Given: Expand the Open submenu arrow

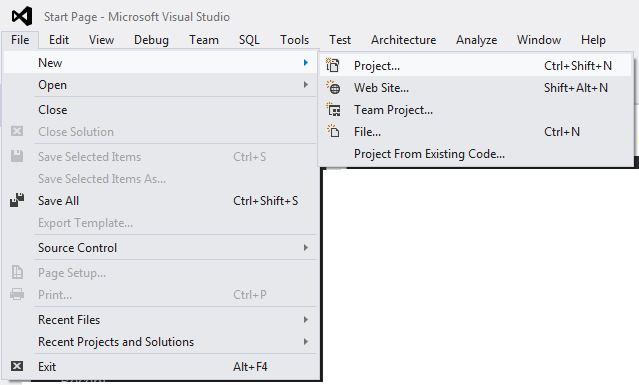Looking at the screenshot, I should (306, 85).
